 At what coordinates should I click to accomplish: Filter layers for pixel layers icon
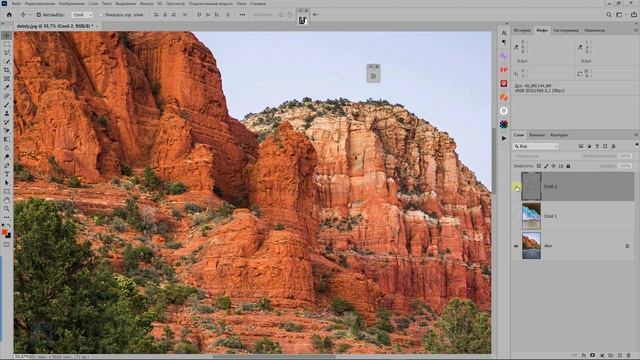coord(581,146)
